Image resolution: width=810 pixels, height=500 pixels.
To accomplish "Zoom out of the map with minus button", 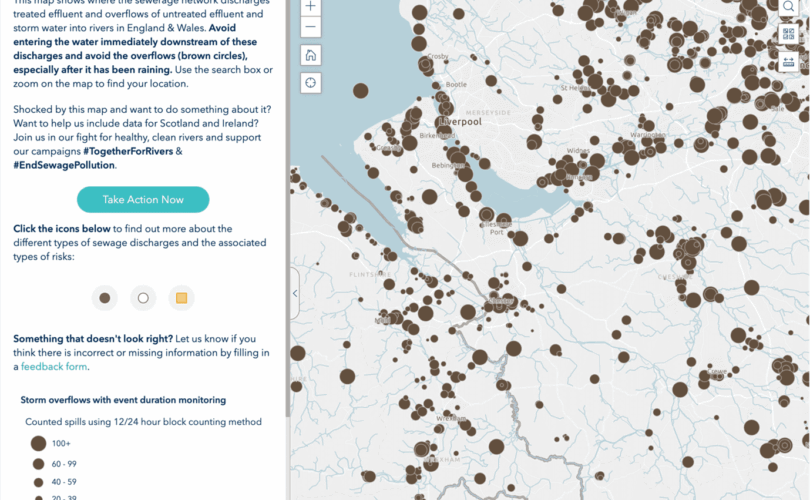I will click(x=310, y=27).
